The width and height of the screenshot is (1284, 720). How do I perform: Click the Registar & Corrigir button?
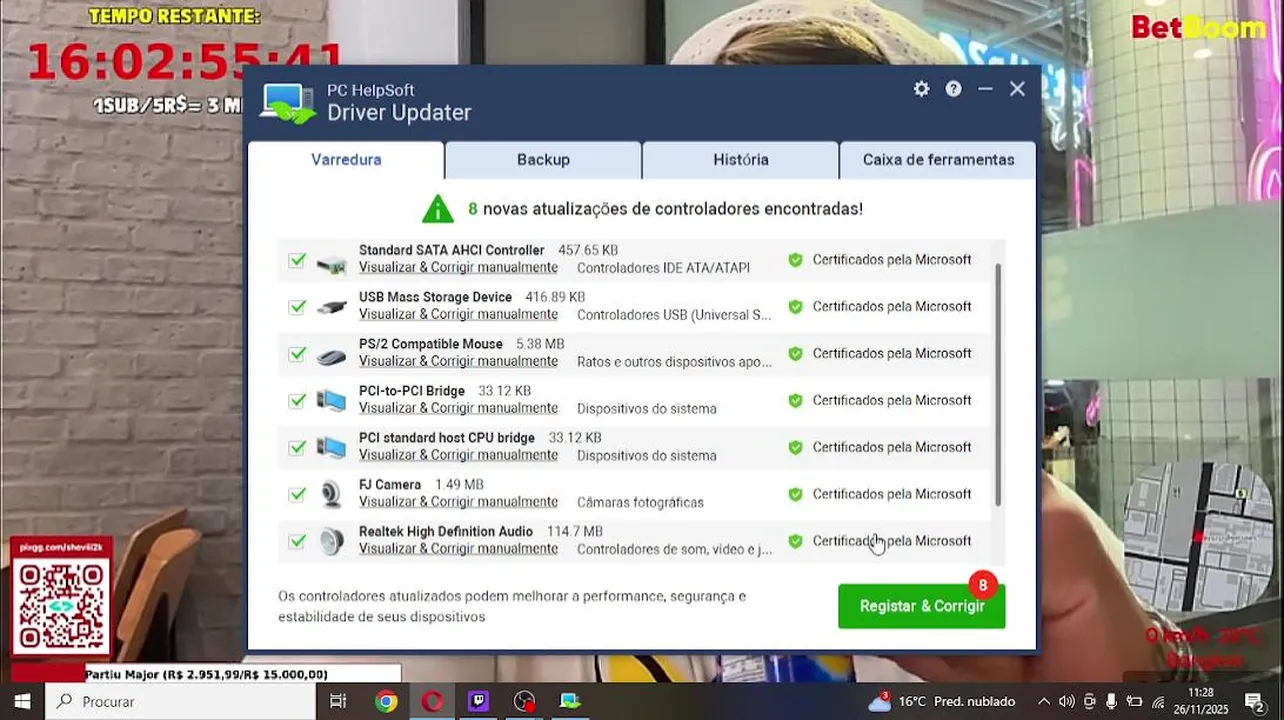point(922,606)
